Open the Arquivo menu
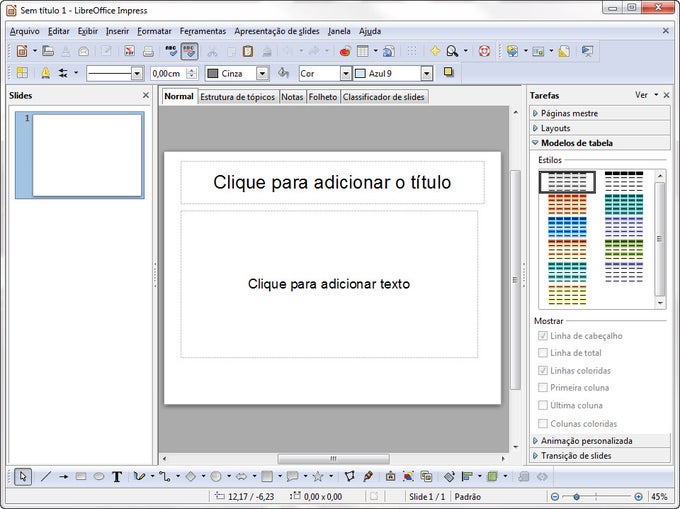Viewport: 680px width, 509px height. point(25,31)
